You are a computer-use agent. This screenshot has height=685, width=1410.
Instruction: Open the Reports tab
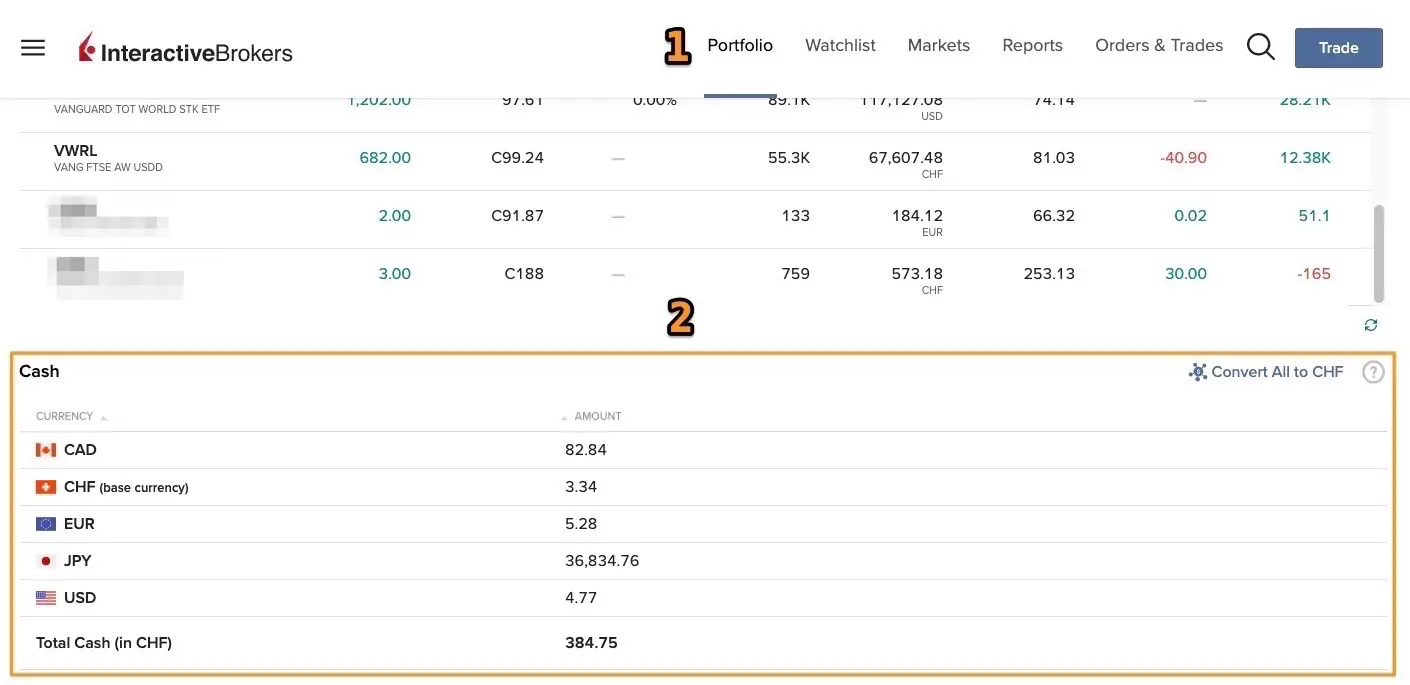click(x=1032, y=46)
